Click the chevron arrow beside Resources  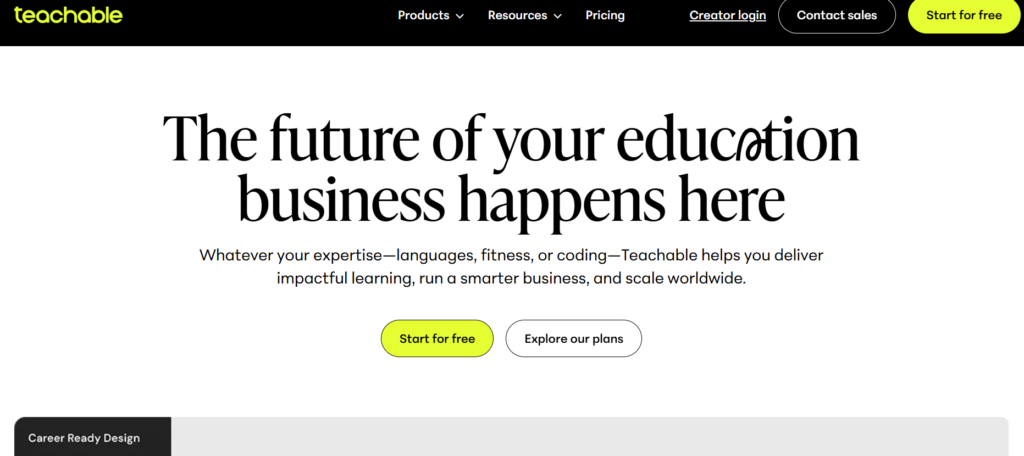[x=558, y=16]
